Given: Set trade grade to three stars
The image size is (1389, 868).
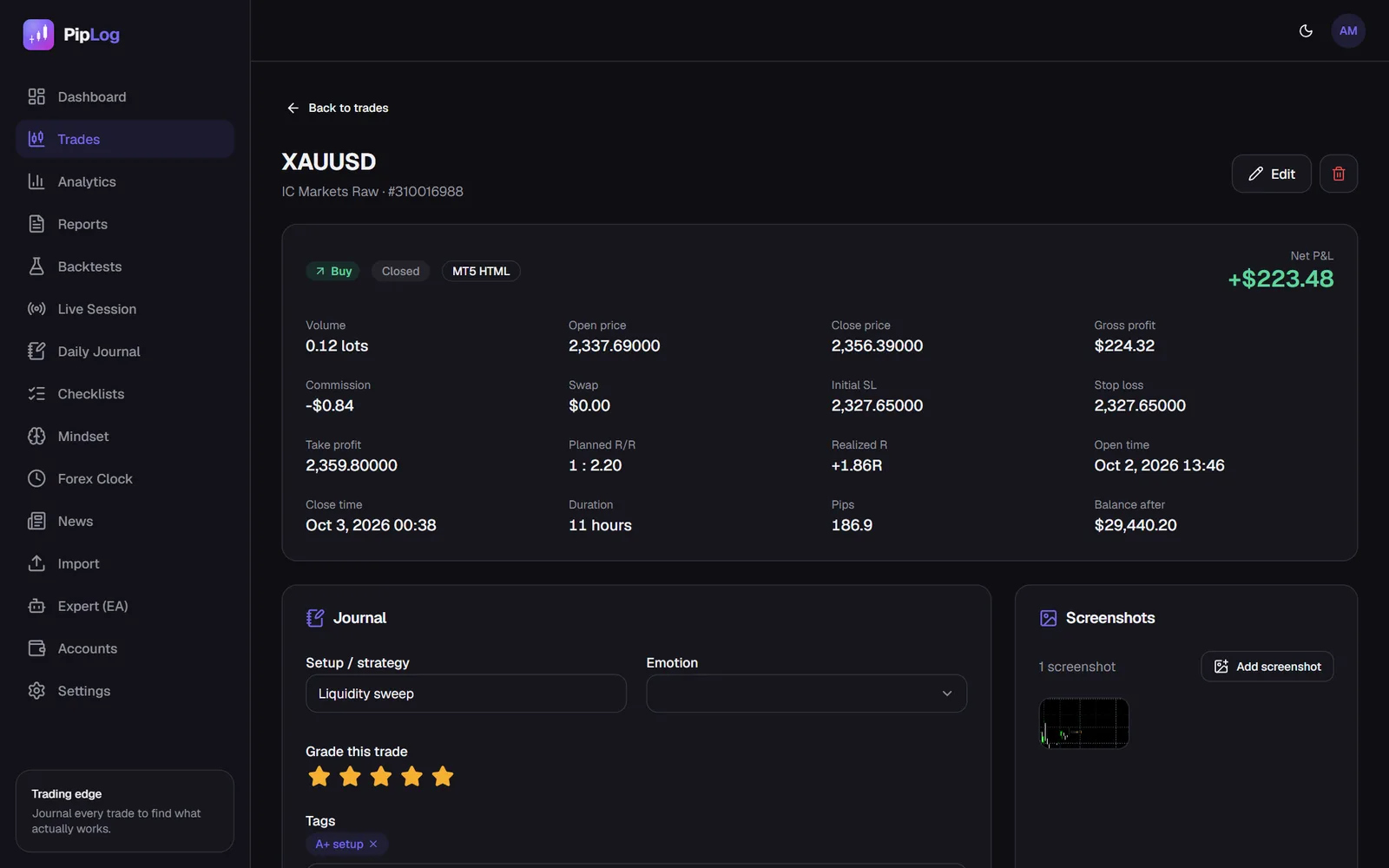Looking at the screenshot, I should pos(381,776).
